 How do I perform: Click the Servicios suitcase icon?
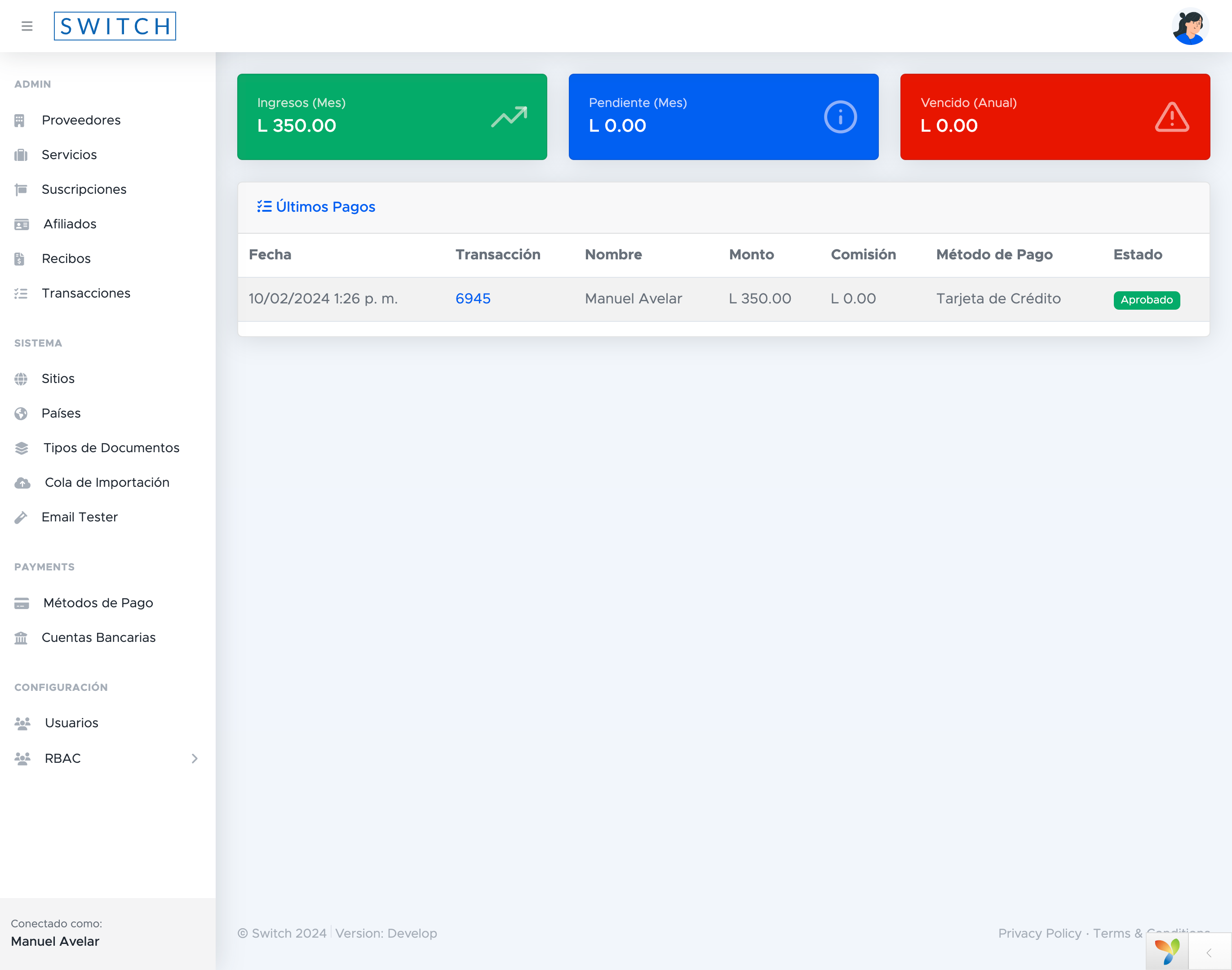(x=21, y=155)
